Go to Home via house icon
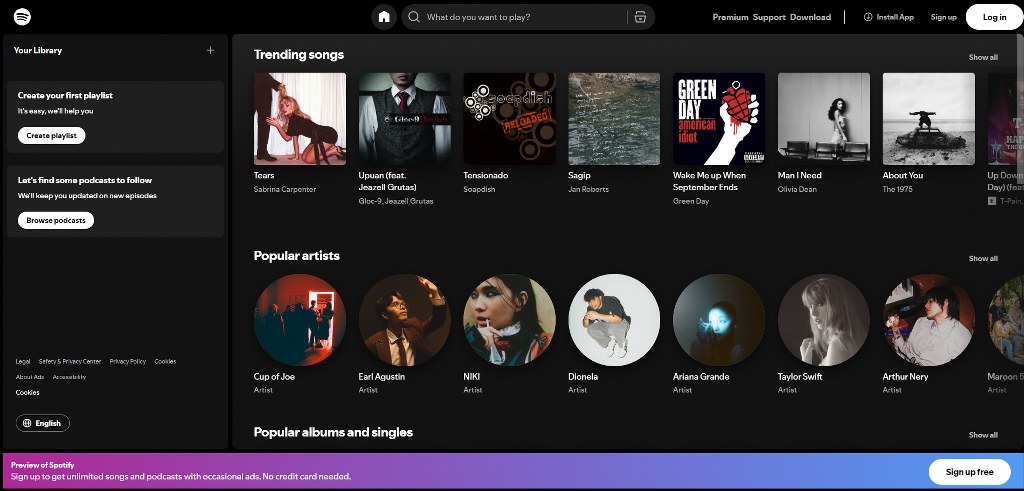 [384, 17]
